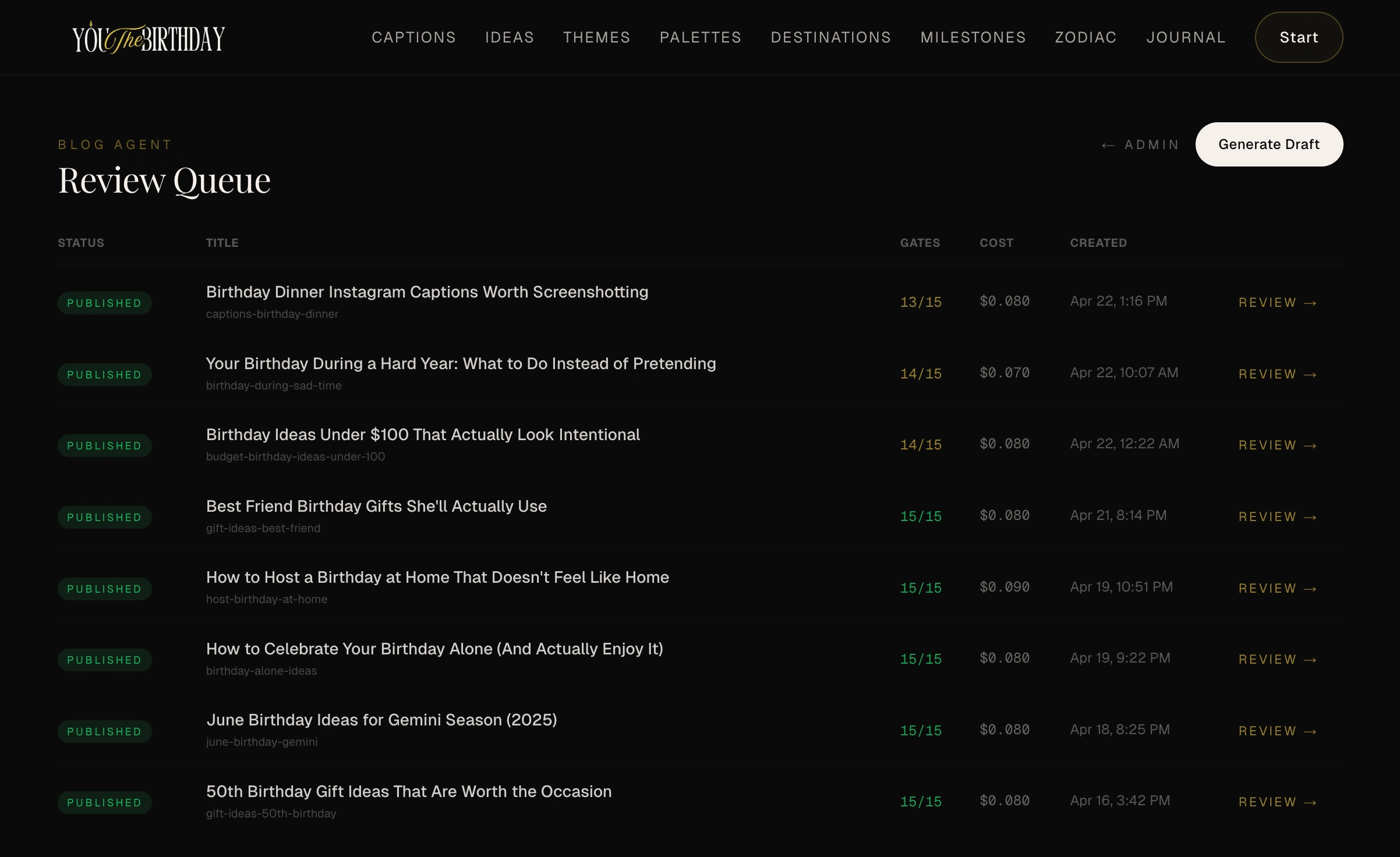Click the Generate Draft button
The width and height of the screenshot is (1400, 857).
point(1269,144)
